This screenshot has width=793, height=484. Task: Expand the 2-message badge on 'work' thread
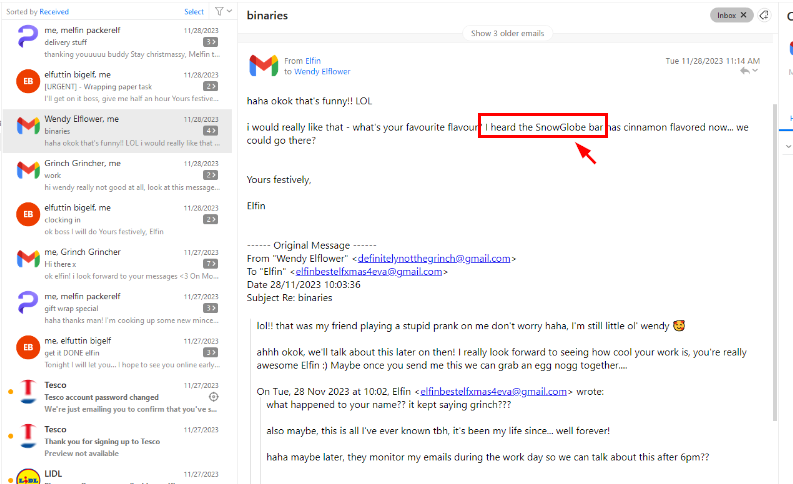point(210,175)
